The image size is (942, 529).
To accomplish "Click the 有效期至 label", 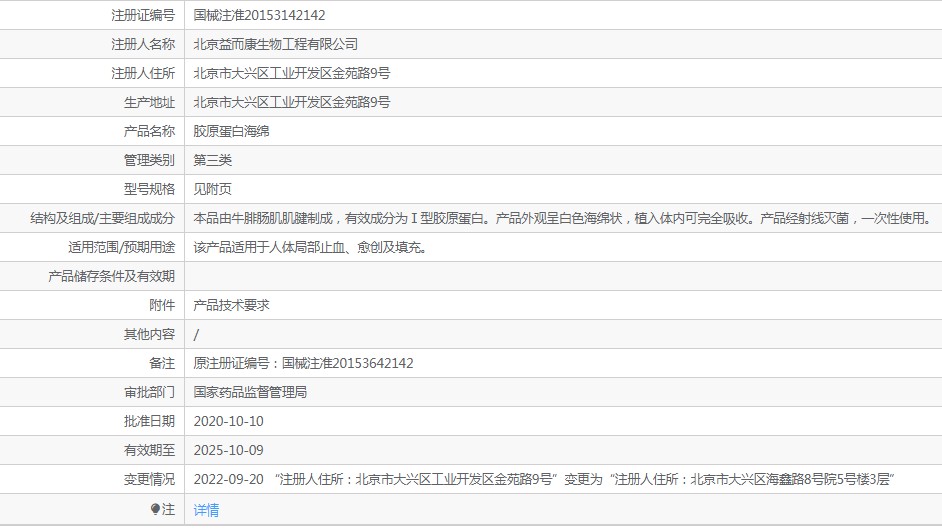I will [x=150, y=450].
